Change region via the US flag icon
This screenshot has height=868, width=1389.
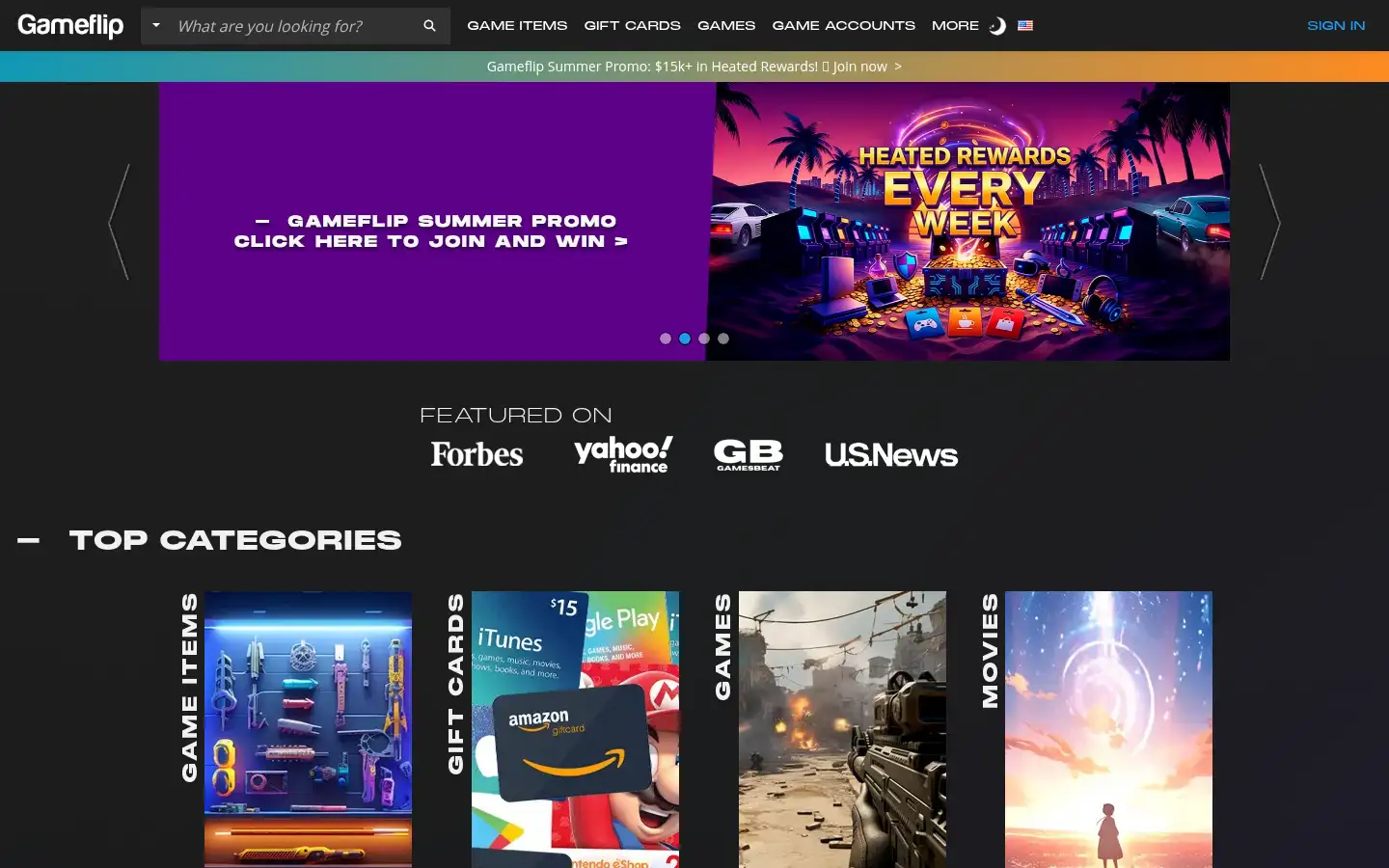[x=1025, y=26]
